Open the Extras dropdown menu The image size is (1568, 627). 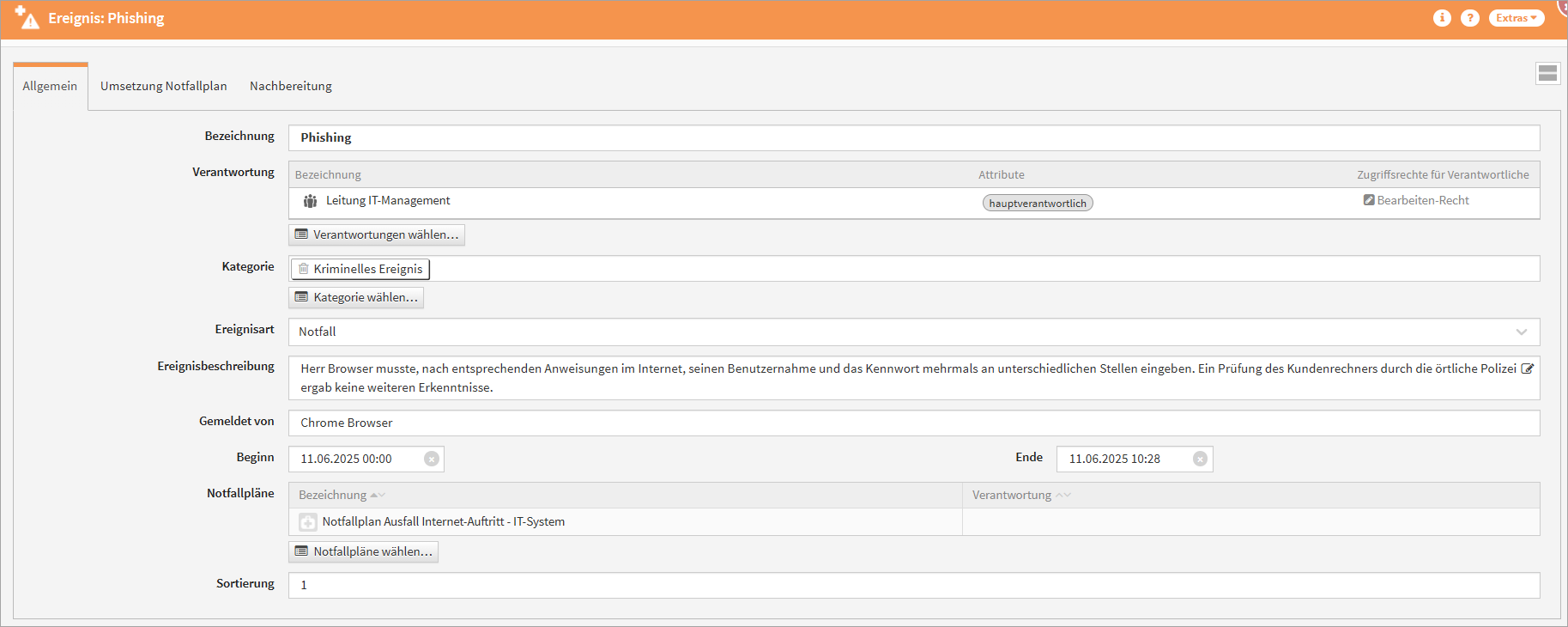(x=1516, y=18)
